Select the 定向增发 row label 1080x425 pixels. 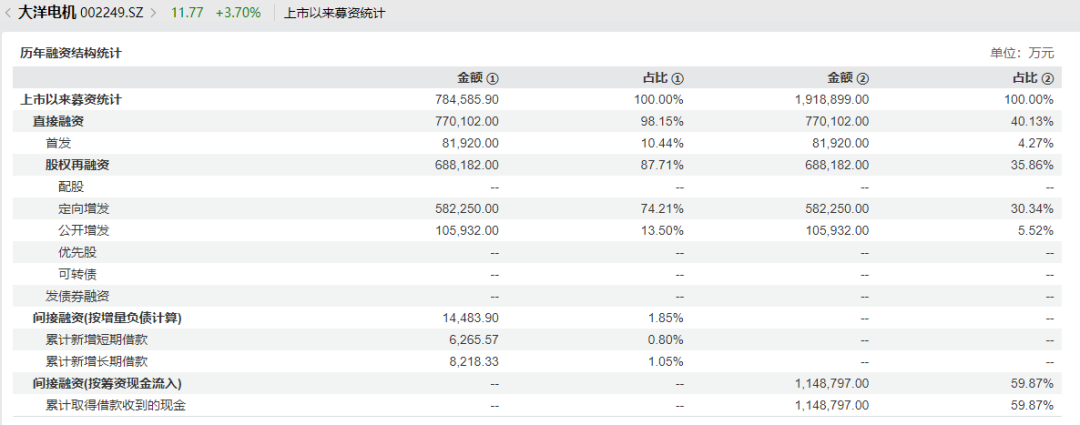point(83,208)
